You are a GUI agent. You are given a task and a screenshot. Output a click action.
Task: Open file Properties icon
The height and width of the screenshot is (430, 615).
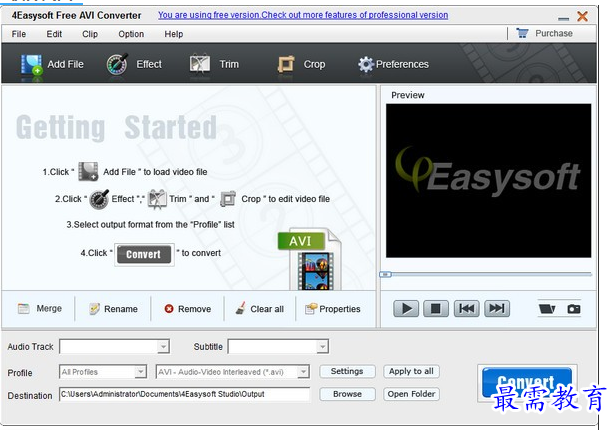[311, 309]
